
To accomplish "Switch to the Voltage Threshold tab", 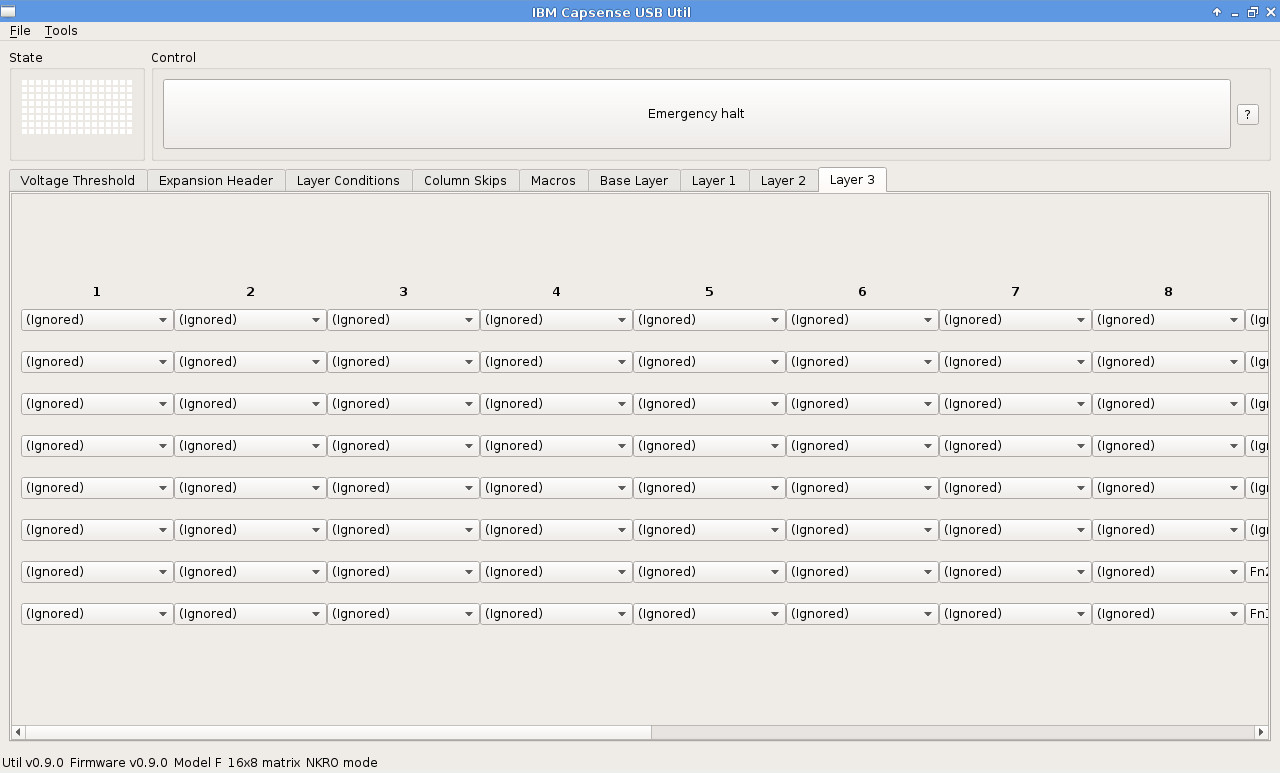I will click(x=78, y=181).
